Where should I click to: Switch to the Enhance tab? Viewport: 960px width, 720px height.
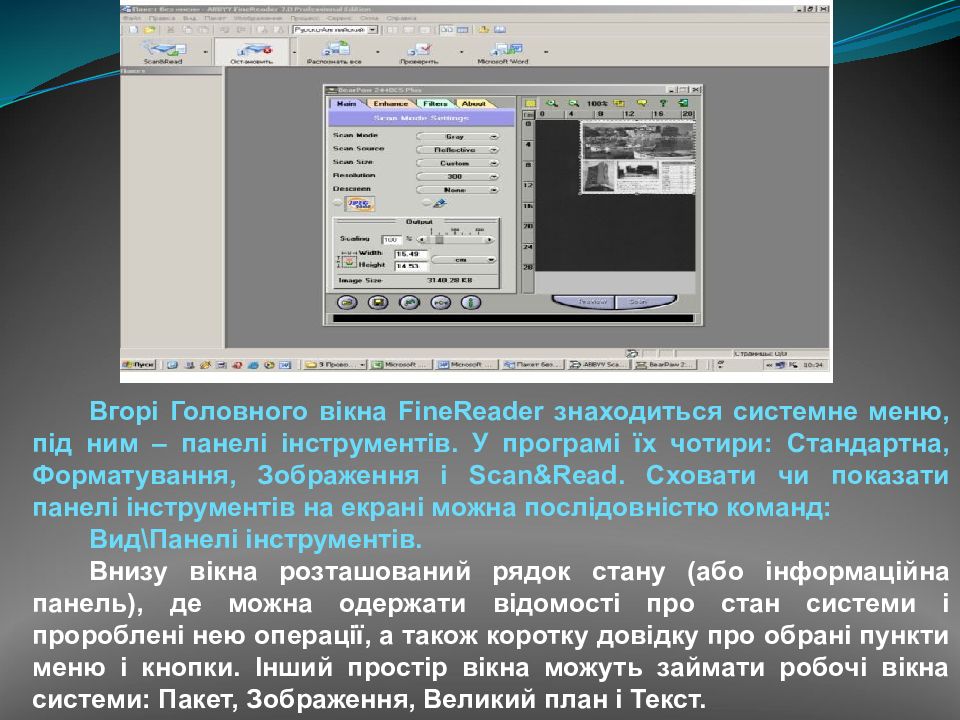(391, 103)
